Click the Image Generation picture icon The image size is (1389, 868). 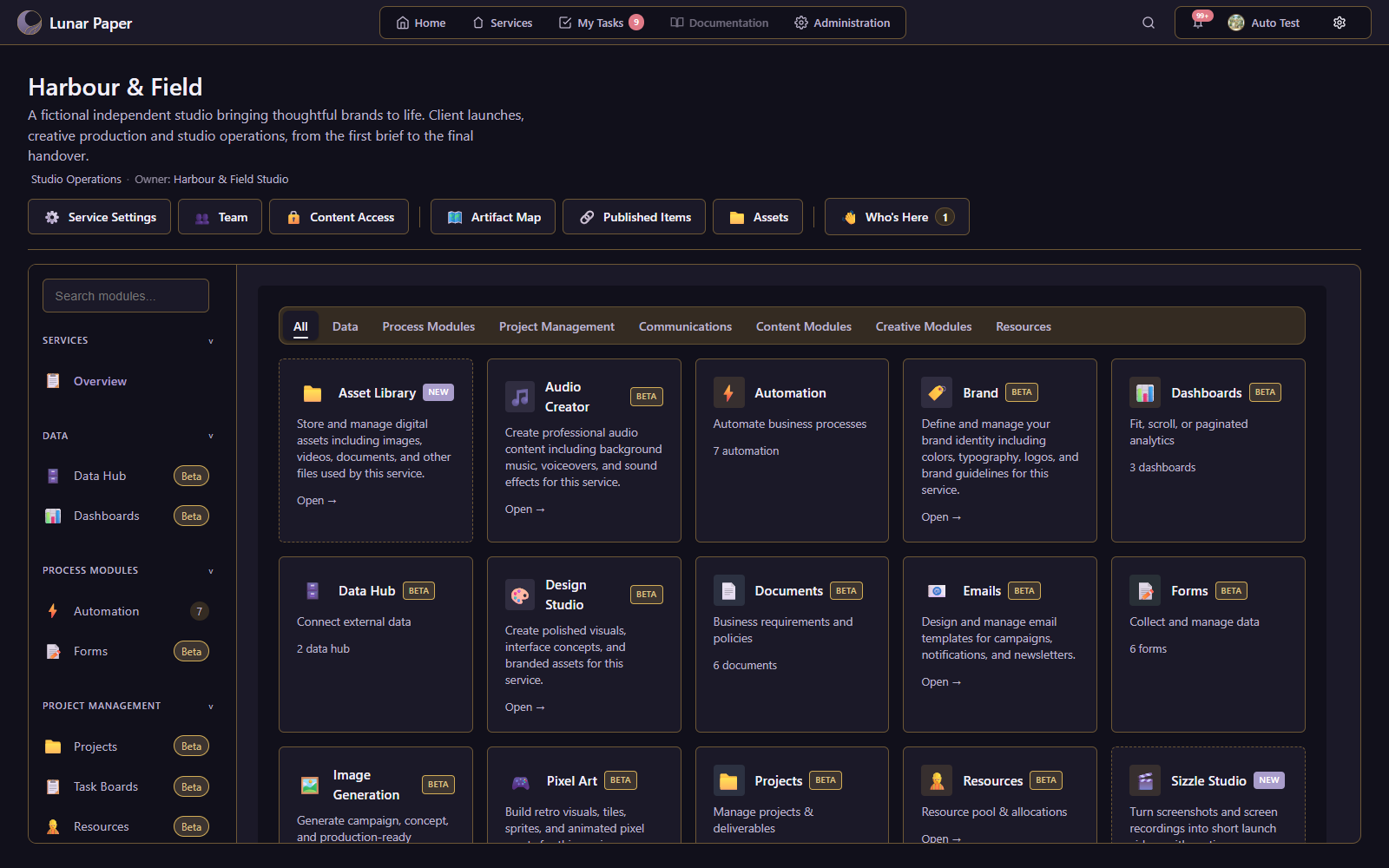click(310, 785)
